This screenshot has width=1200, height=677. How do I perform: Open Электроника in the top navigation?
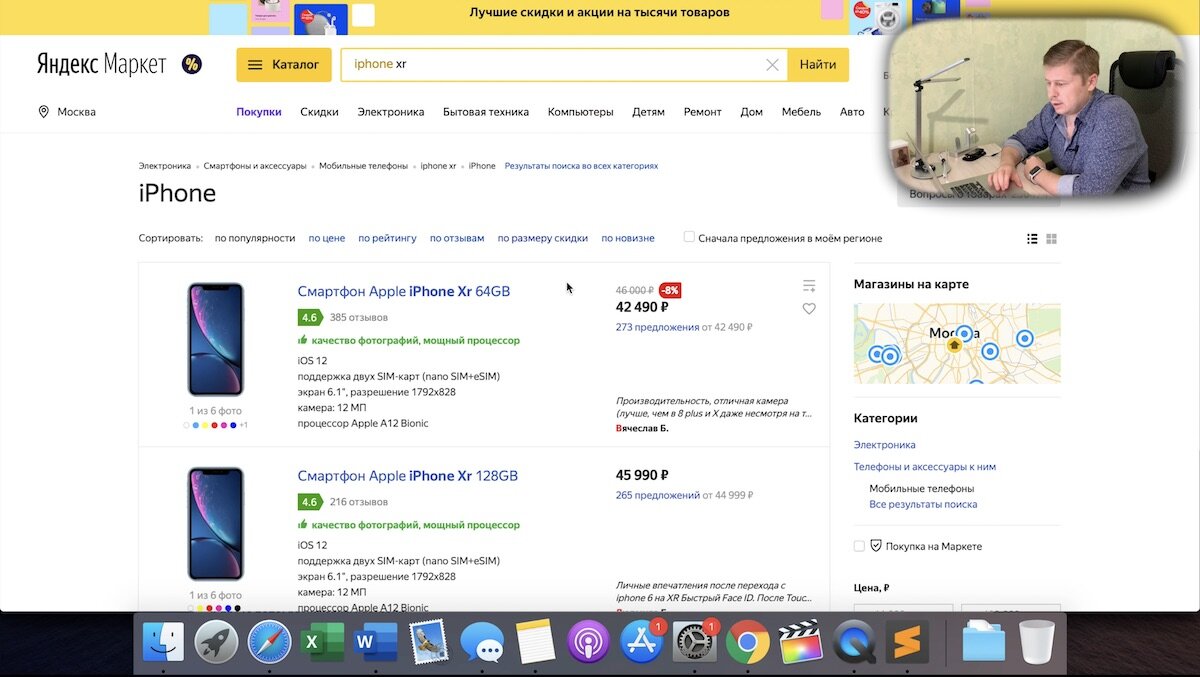[391, 112]
